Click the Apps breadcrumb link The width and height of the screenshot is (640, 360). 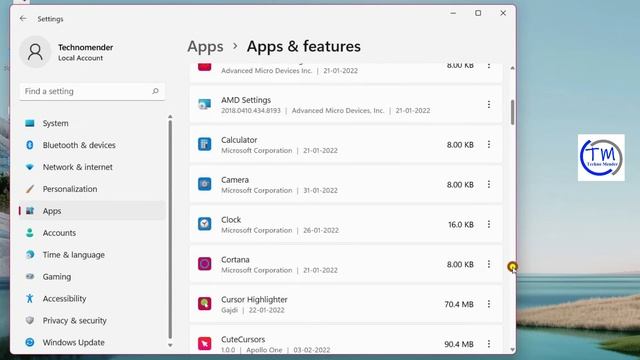205,47
